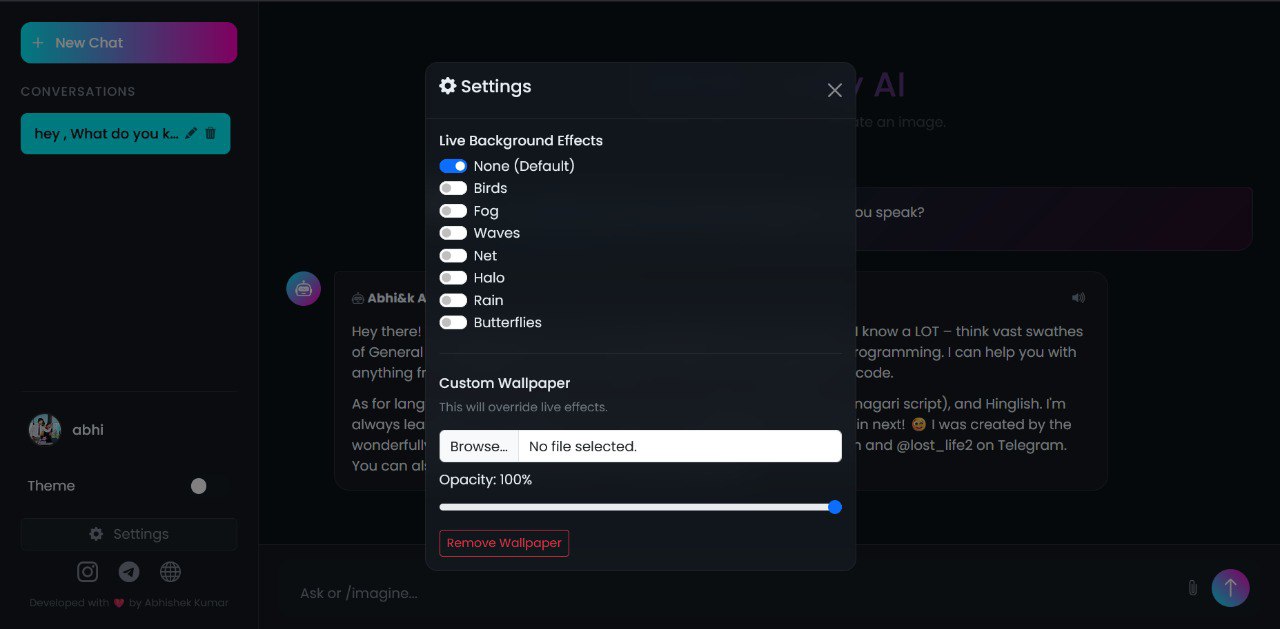Image resolution: width=1280 pixels, height=629 pixels.
Task: Click the 'Custom Wallpaper' heading
Action: [505, 383]
